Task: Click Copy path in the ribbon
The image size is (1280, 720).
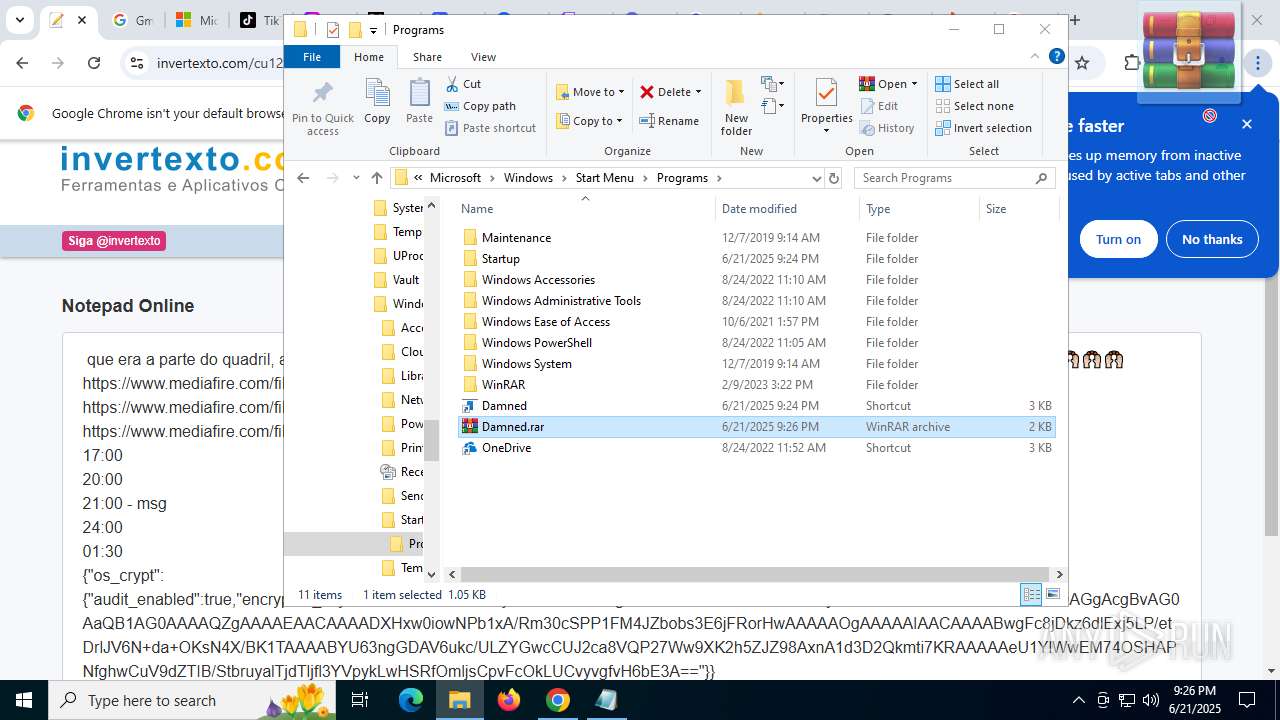Action: 480,106
